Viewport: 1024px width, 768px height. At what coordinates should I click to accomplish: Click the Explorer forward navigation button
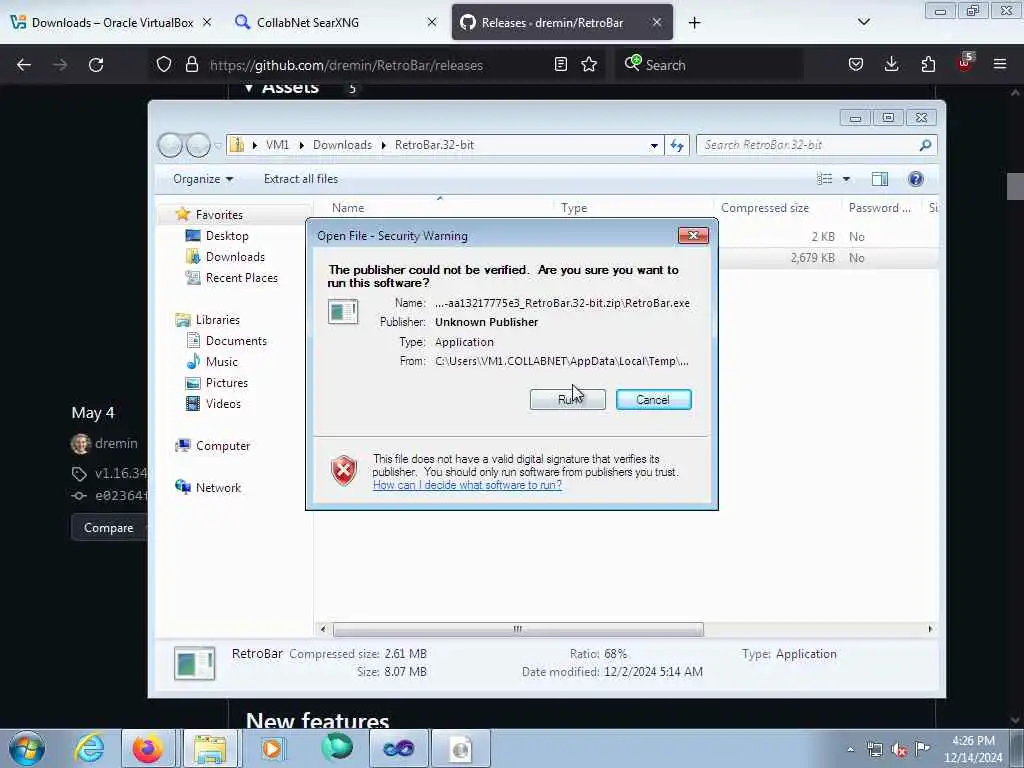click(x=198, y=145)
